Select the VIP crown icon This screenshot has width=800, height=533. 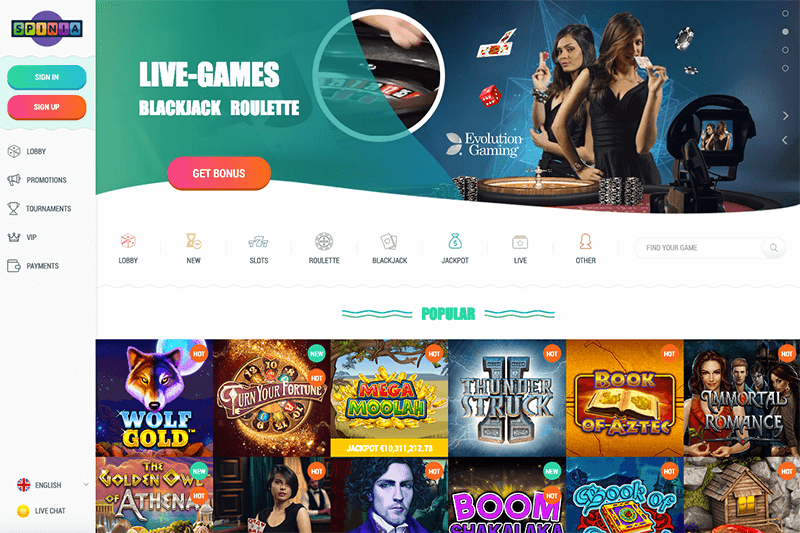point(14,237)
